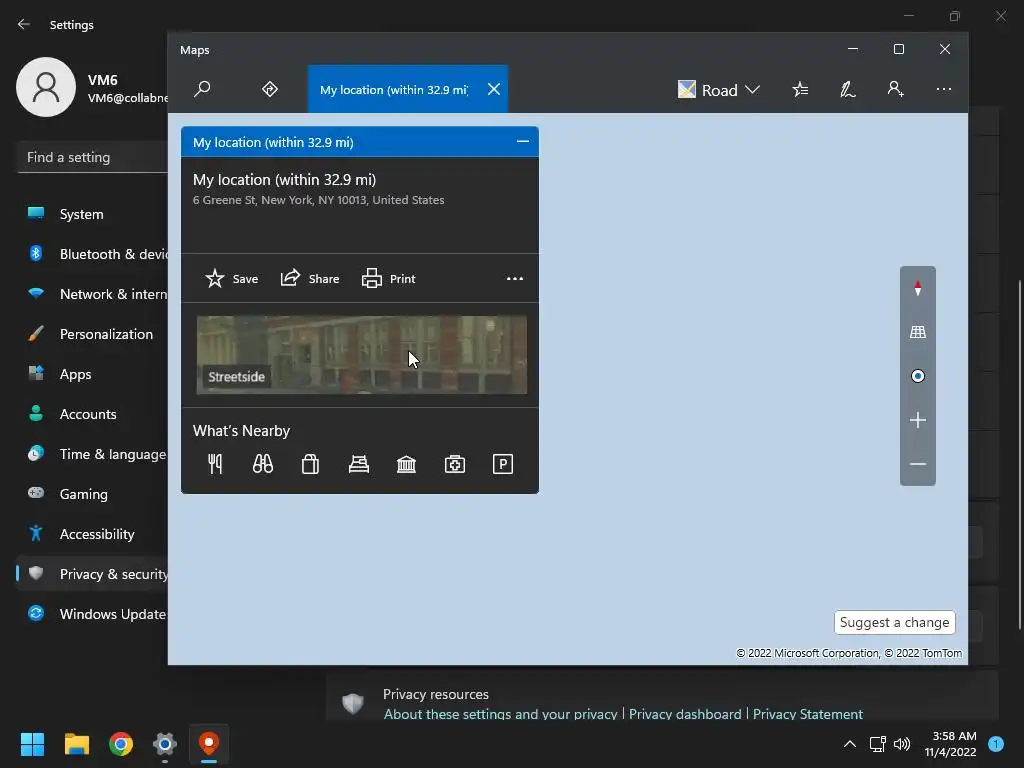This screenshot has height=768, width=1024.
Task: Click the address 6 Greene St text
Action: point(318,200)
